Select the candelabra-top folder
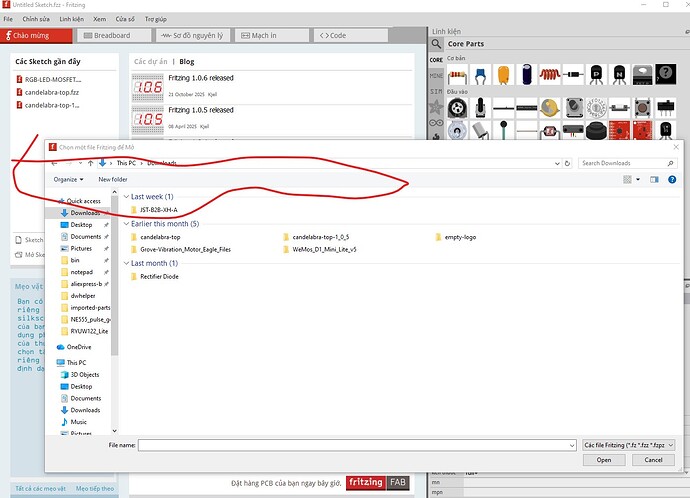The height and width of the screenshot is (498, 690). pos(161,237)
